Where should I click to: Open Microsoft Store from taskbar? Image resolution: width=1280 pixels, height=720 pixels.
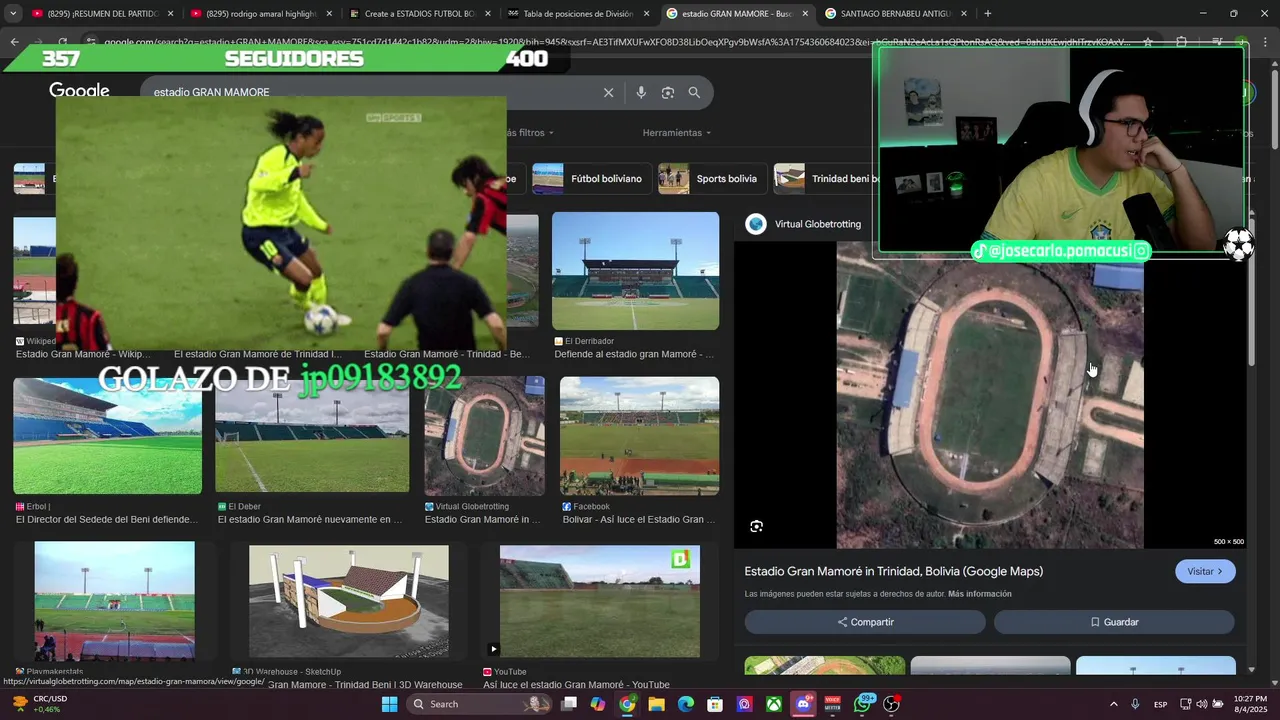pyautogui.click(x=715, y=704)
